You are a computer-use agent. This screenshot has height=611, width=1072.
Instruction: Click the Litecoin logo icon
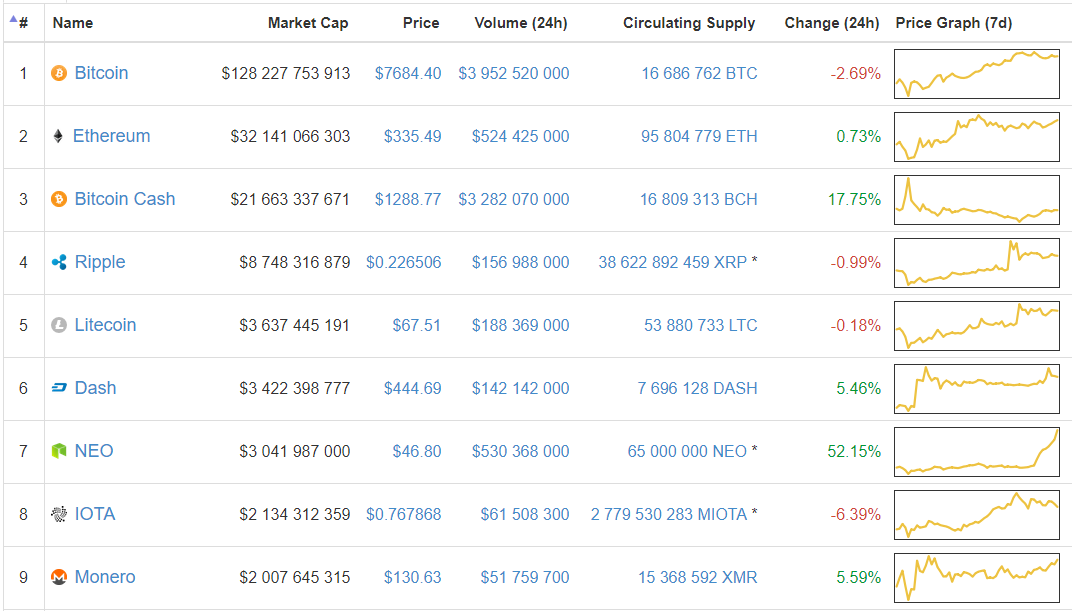point(59,325)
